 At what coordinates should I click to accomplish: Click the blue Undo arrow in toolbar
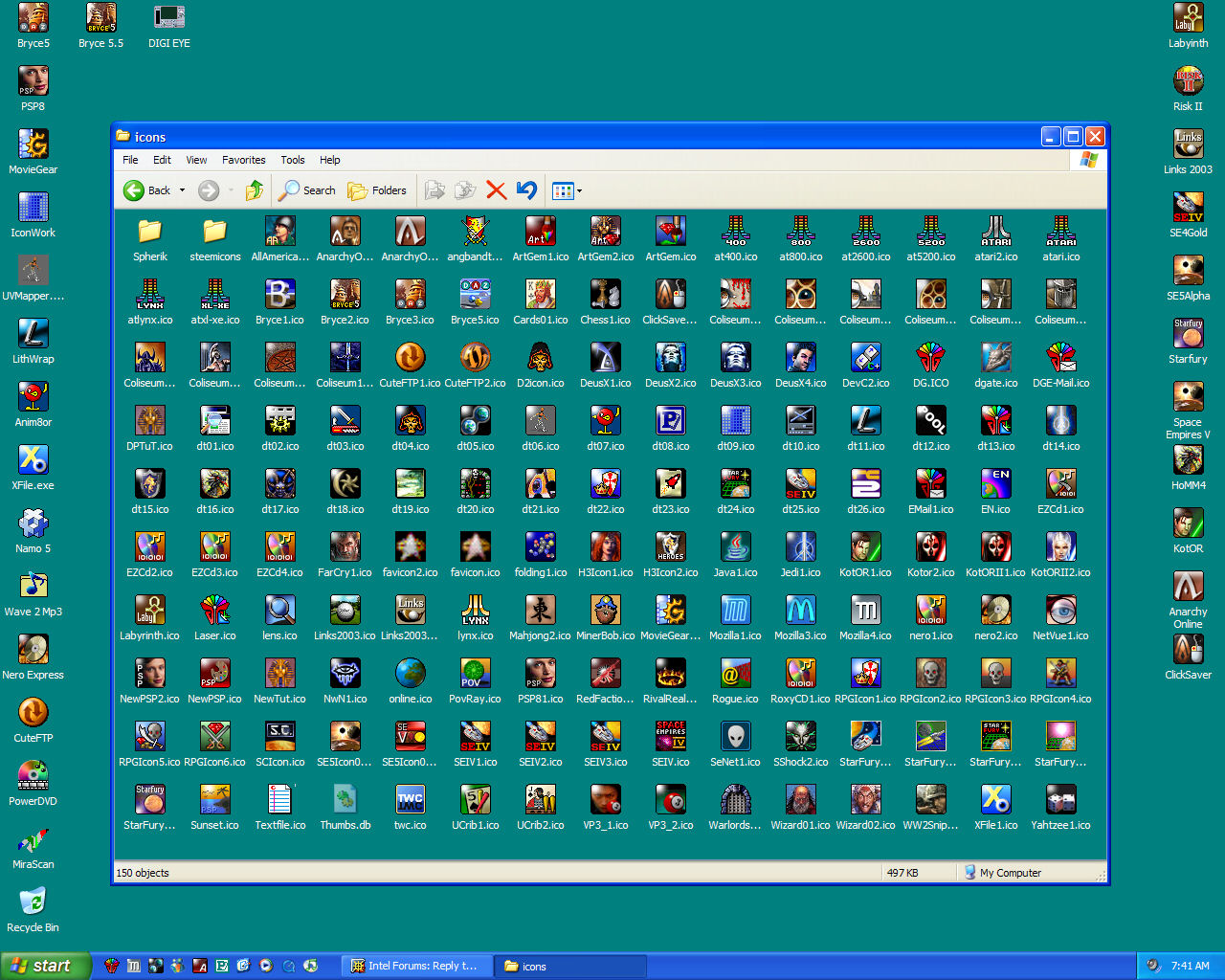(526, 190)
